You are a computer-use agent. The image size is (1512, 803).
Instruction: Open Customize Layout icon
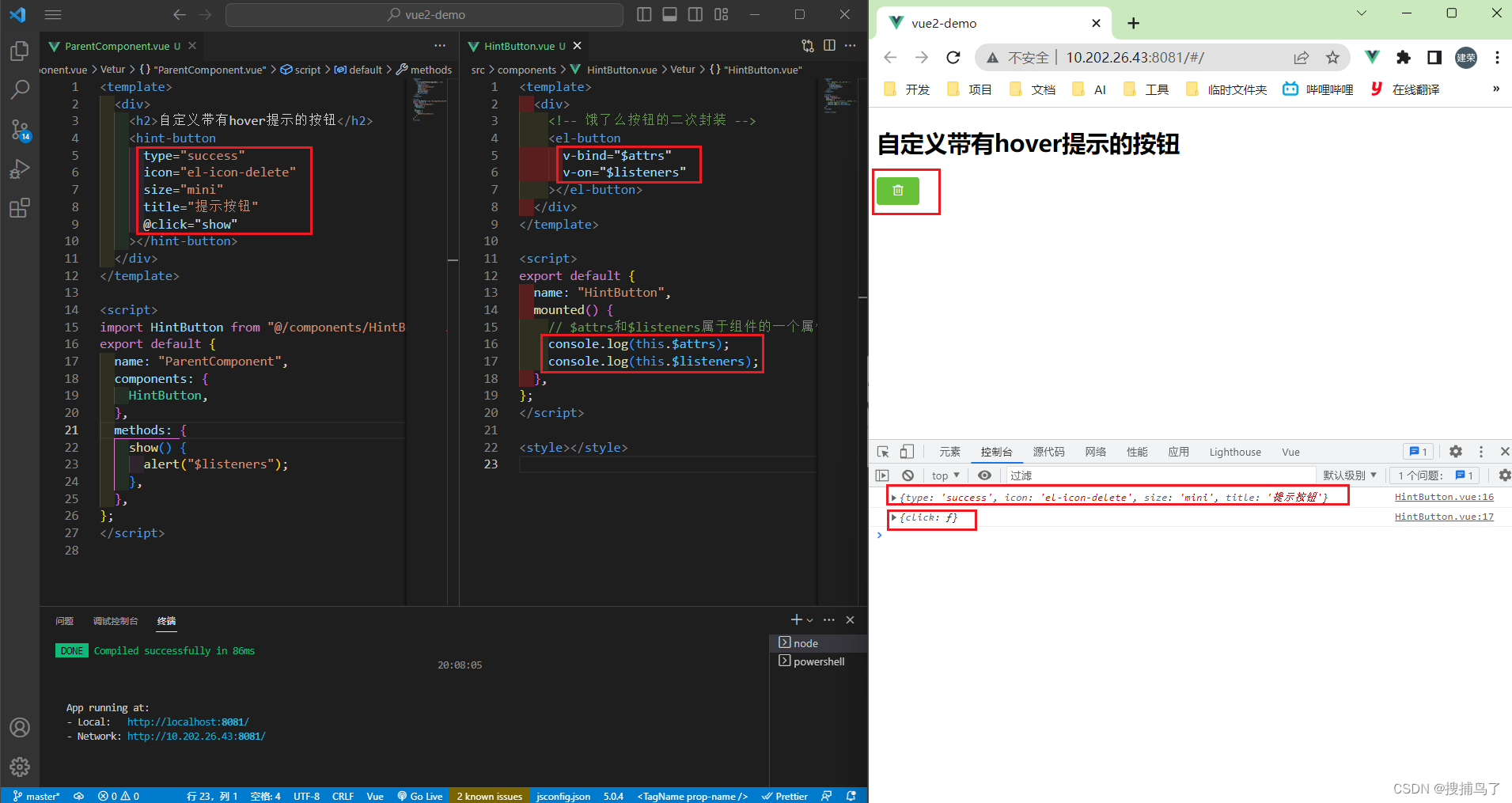tap(721, 14)
